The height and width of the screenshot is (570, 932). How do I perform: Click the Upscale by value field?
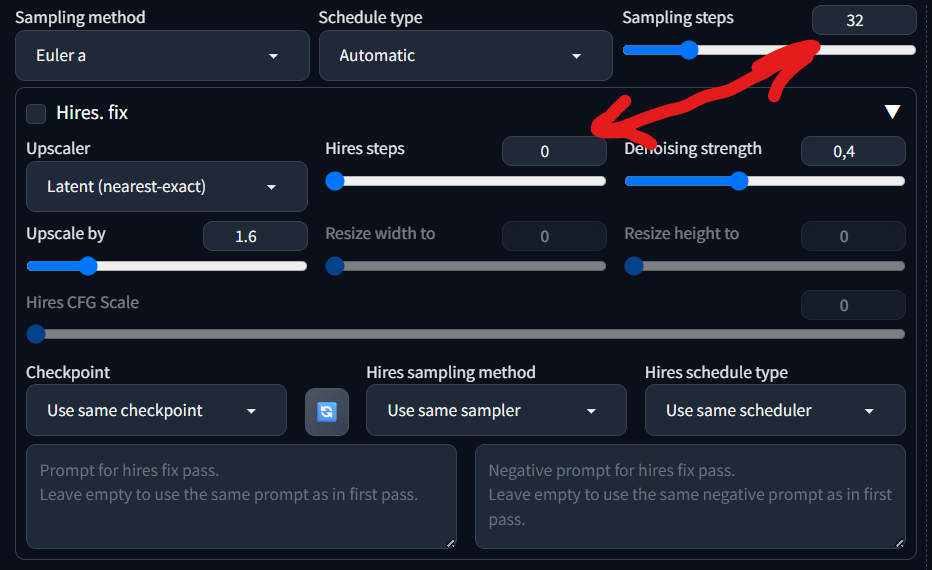[255, 237]
